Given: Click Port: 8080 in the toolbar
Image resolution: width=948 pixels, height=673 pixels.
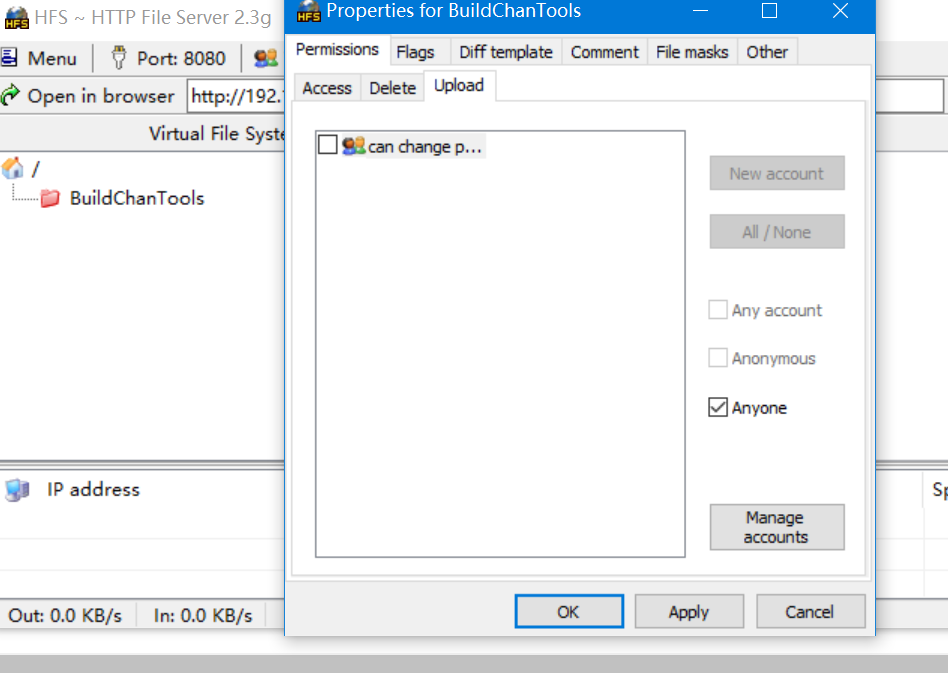Looking at the screenshot, I should coord(181,59).
